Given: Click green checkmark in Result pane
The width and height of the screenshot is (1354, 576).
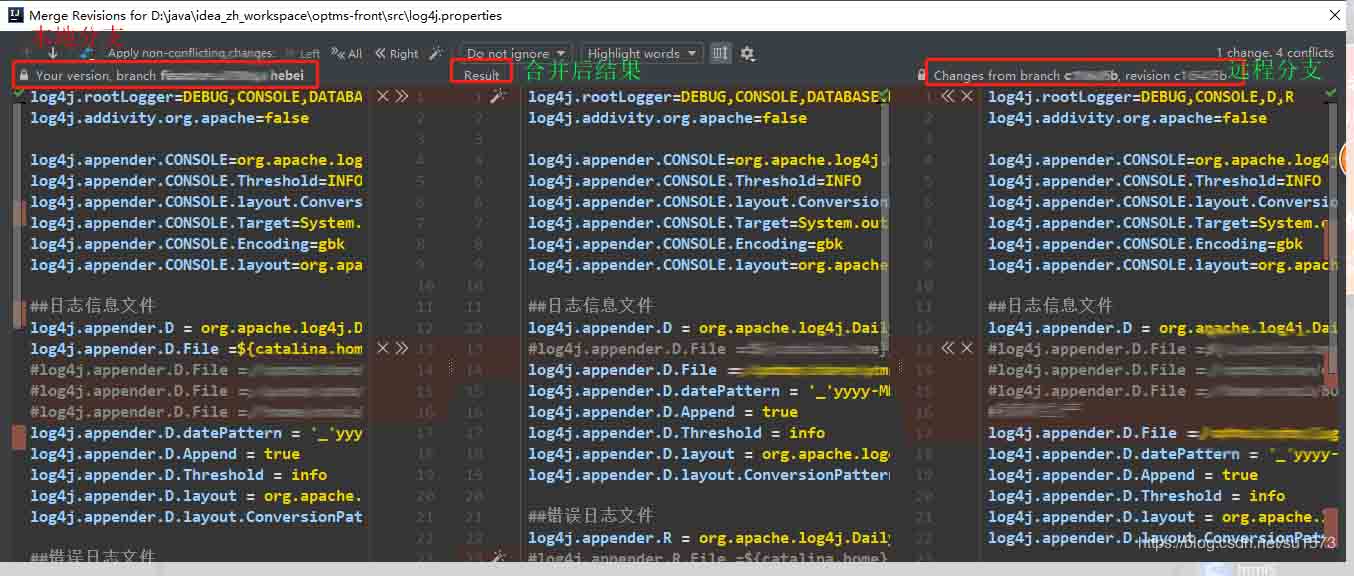Looking at the screenshot, I should (884, 96).
